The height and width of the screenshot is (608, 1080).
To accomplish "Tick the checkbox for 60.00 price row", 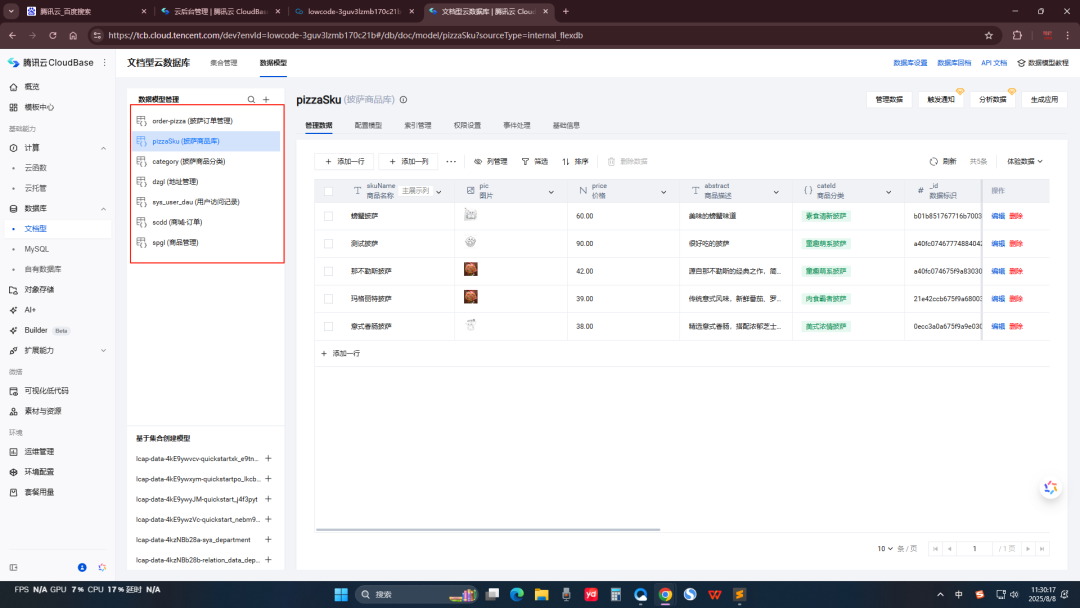I will (329, 216).
